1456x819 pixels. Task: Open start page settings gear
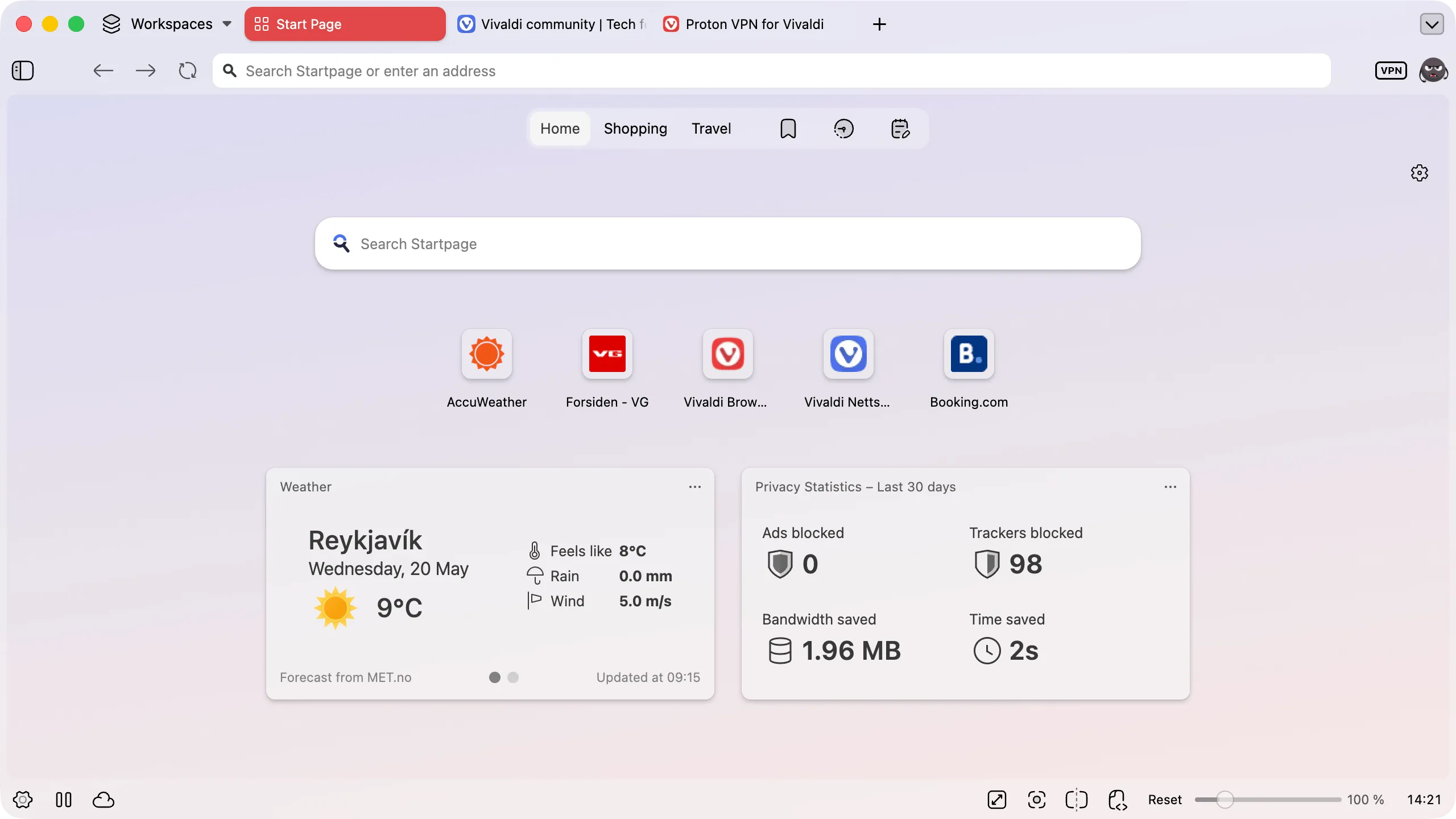[1419, 173]
